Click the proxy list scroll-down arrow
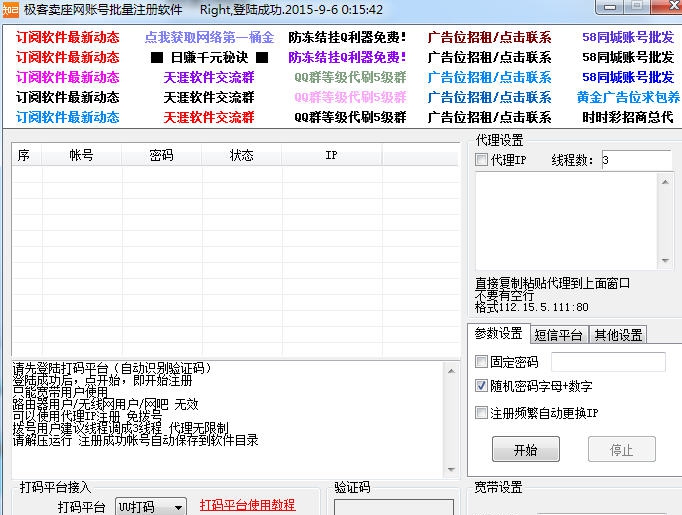 pos(665,261)
